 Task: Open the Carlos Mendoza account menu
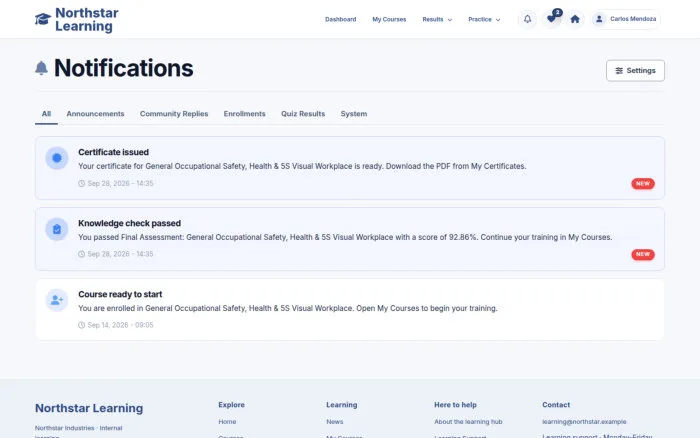(626, 19)
